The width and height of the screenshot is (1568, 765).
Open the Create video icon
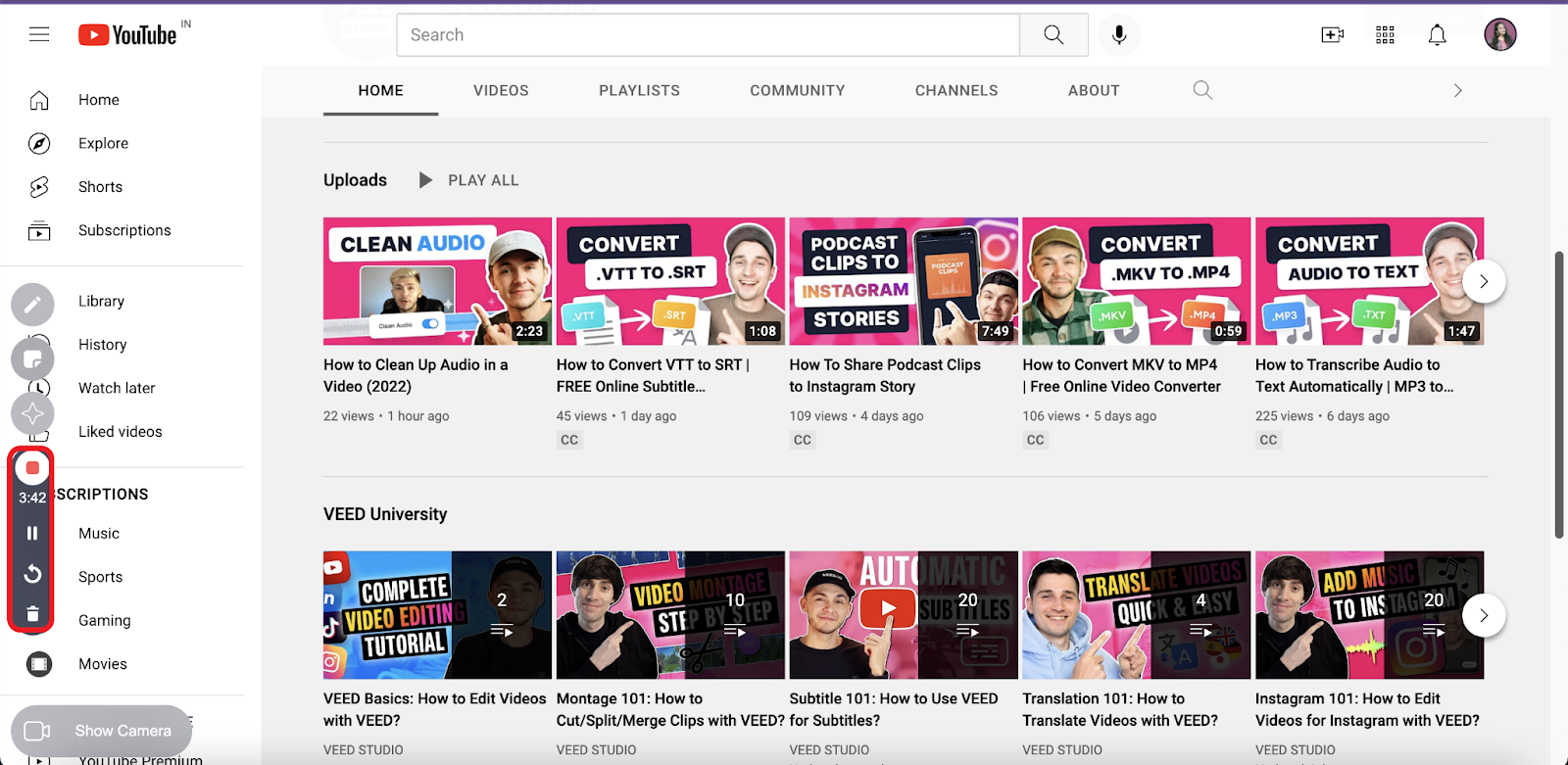pos(1333,35)
